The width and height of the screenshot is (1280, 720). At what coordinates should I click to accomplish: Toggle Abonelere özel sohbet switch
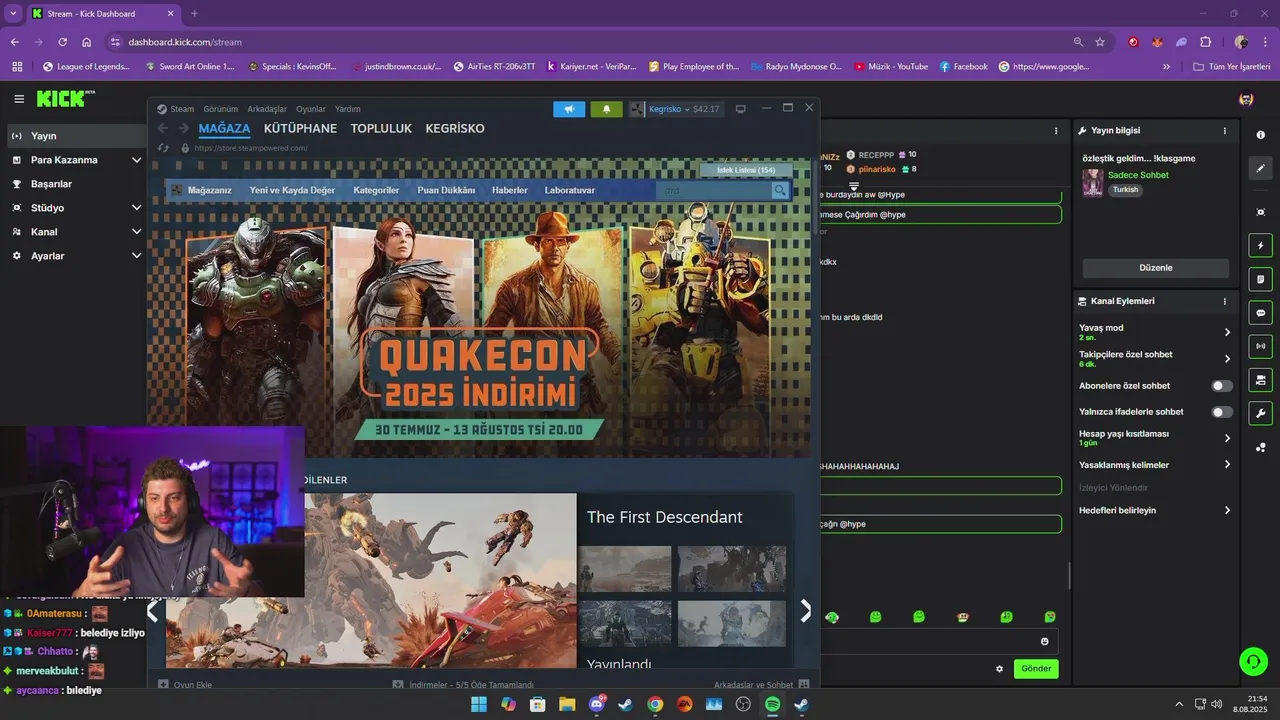(x=1222, y=386)
